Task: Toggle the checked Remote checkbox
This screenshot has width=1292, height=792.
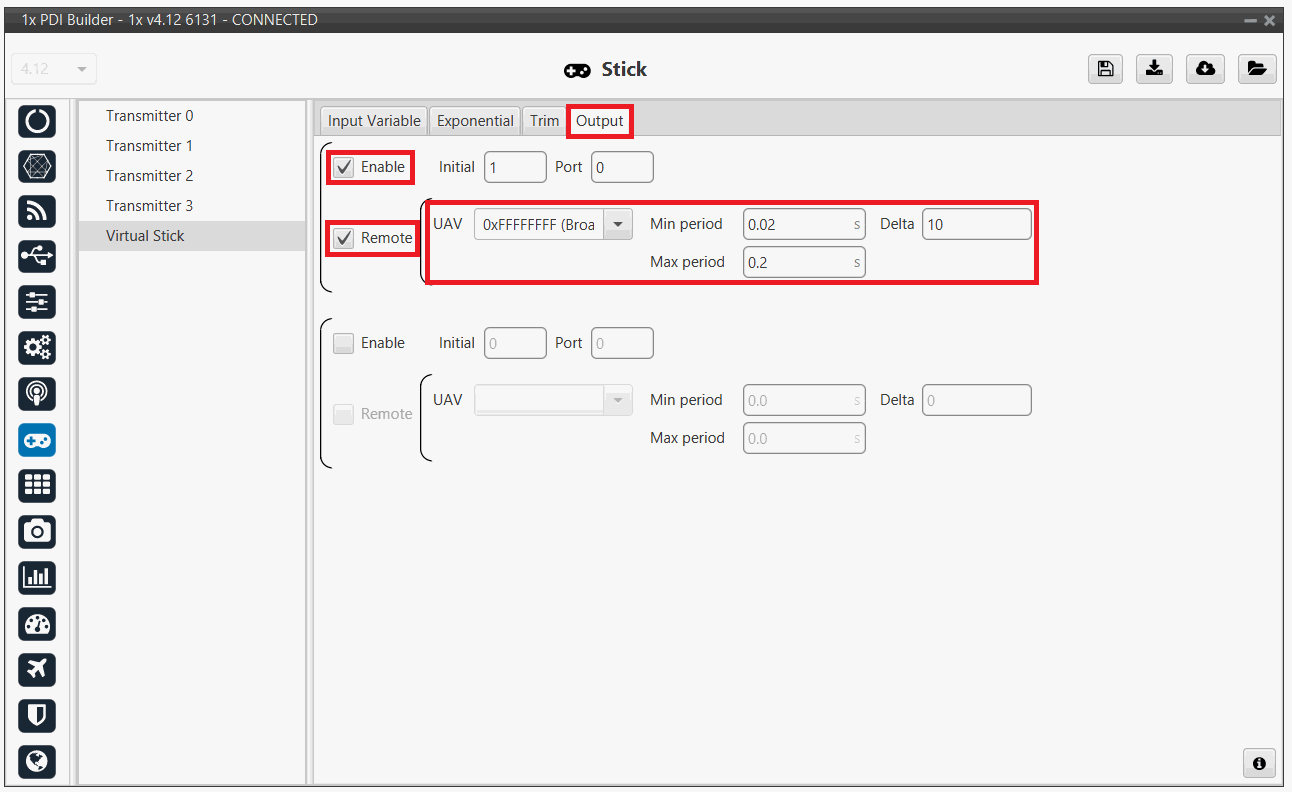Action: click(344, 238)
